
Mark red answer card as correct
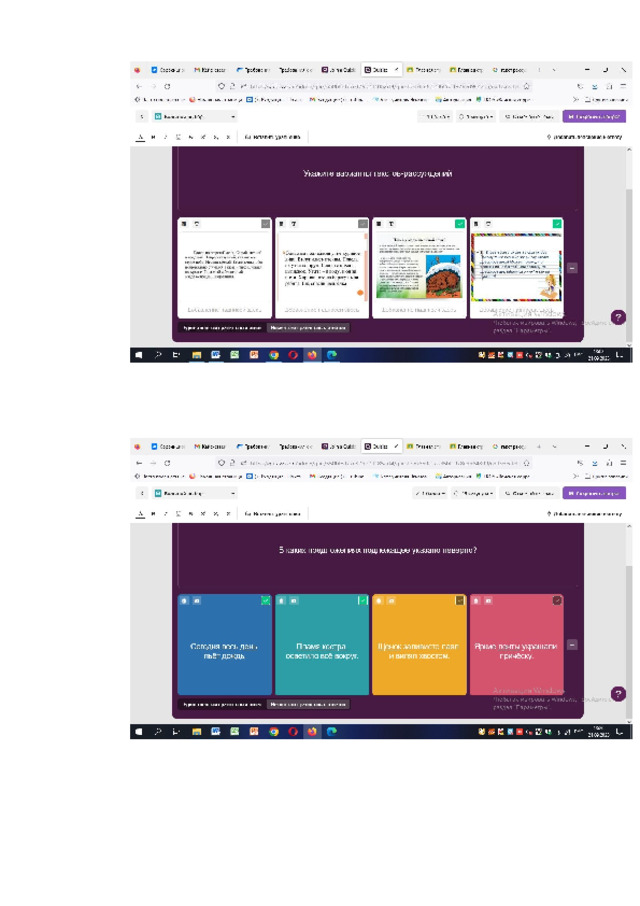coord(557,600)
